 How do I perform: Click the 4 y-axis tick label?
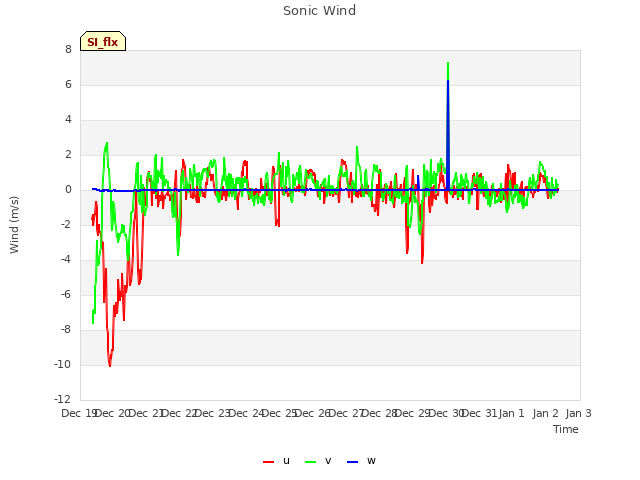pos(68,120)
